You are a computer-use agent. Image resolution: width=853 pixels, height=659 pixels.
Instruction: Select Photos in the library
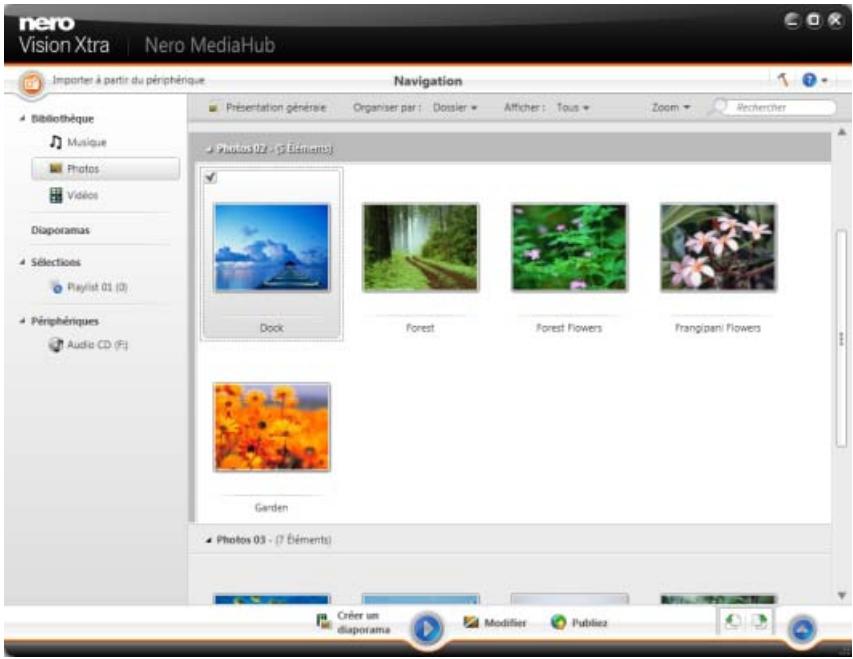point(106,169)
